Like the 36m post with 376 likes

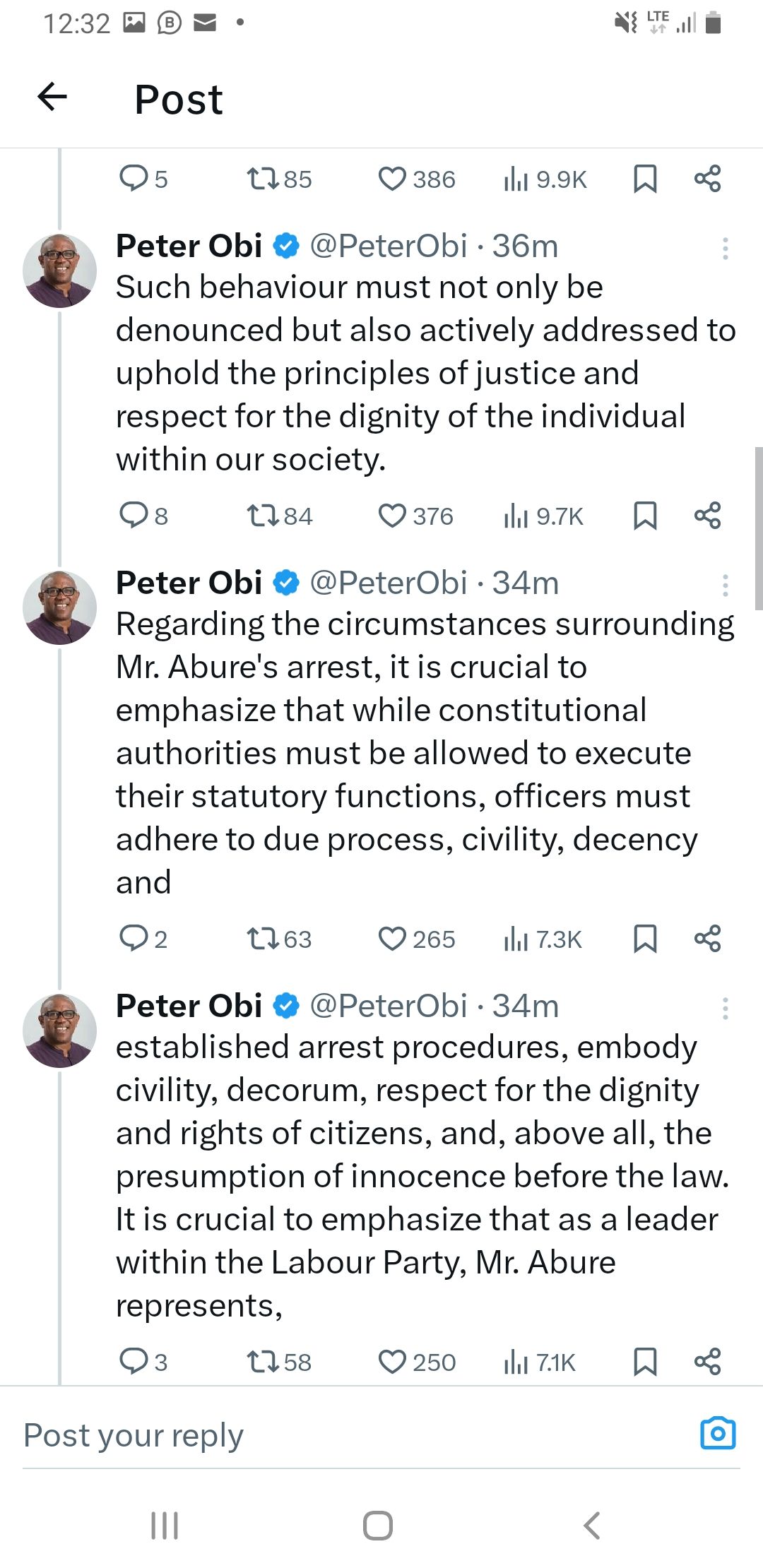(392, 516)
